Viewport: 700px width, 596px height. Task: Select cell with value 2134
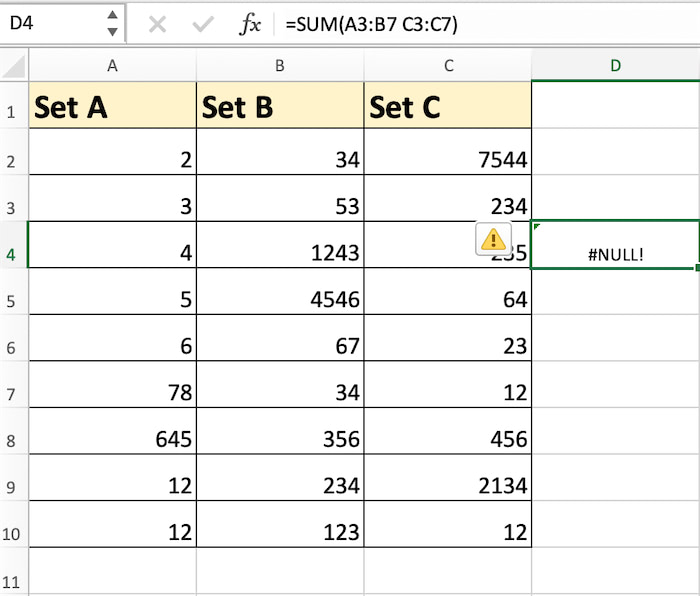pyautogui.click(x=448, y=478)
